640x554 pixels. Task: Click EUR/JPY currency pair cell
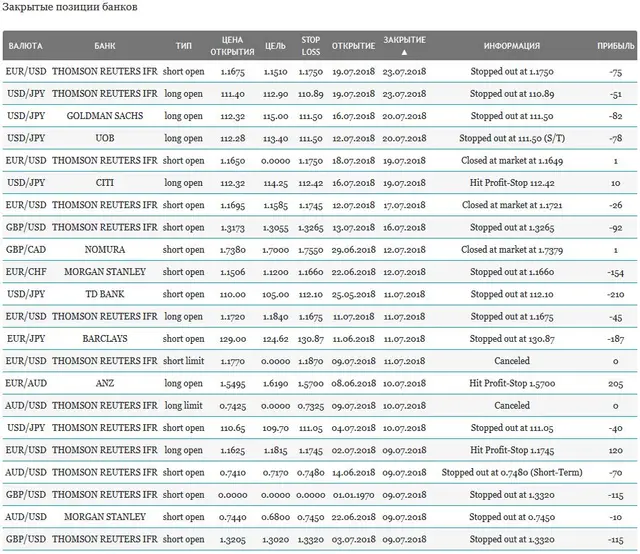pyautogui.click(x=26, y=338)
